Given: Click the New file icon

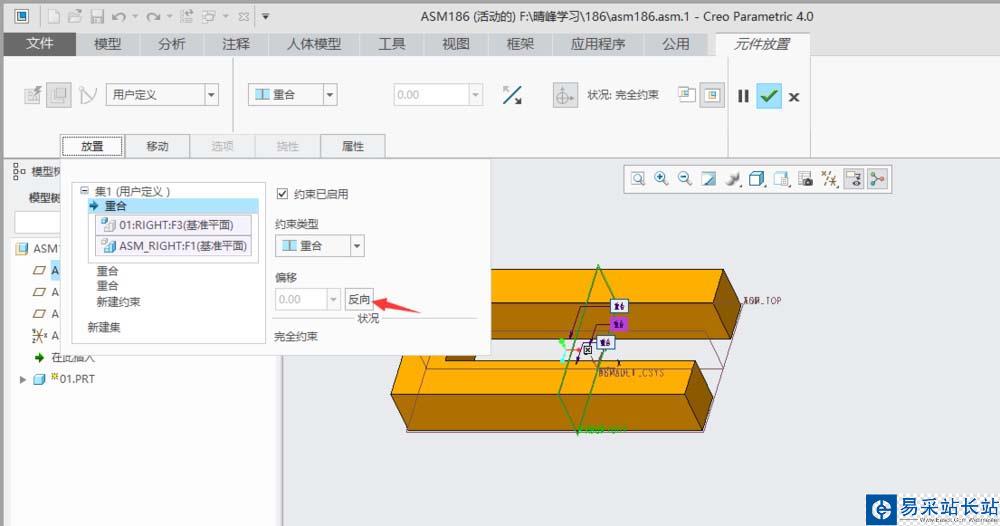Looking at the screenshot, I should point(54,17).
